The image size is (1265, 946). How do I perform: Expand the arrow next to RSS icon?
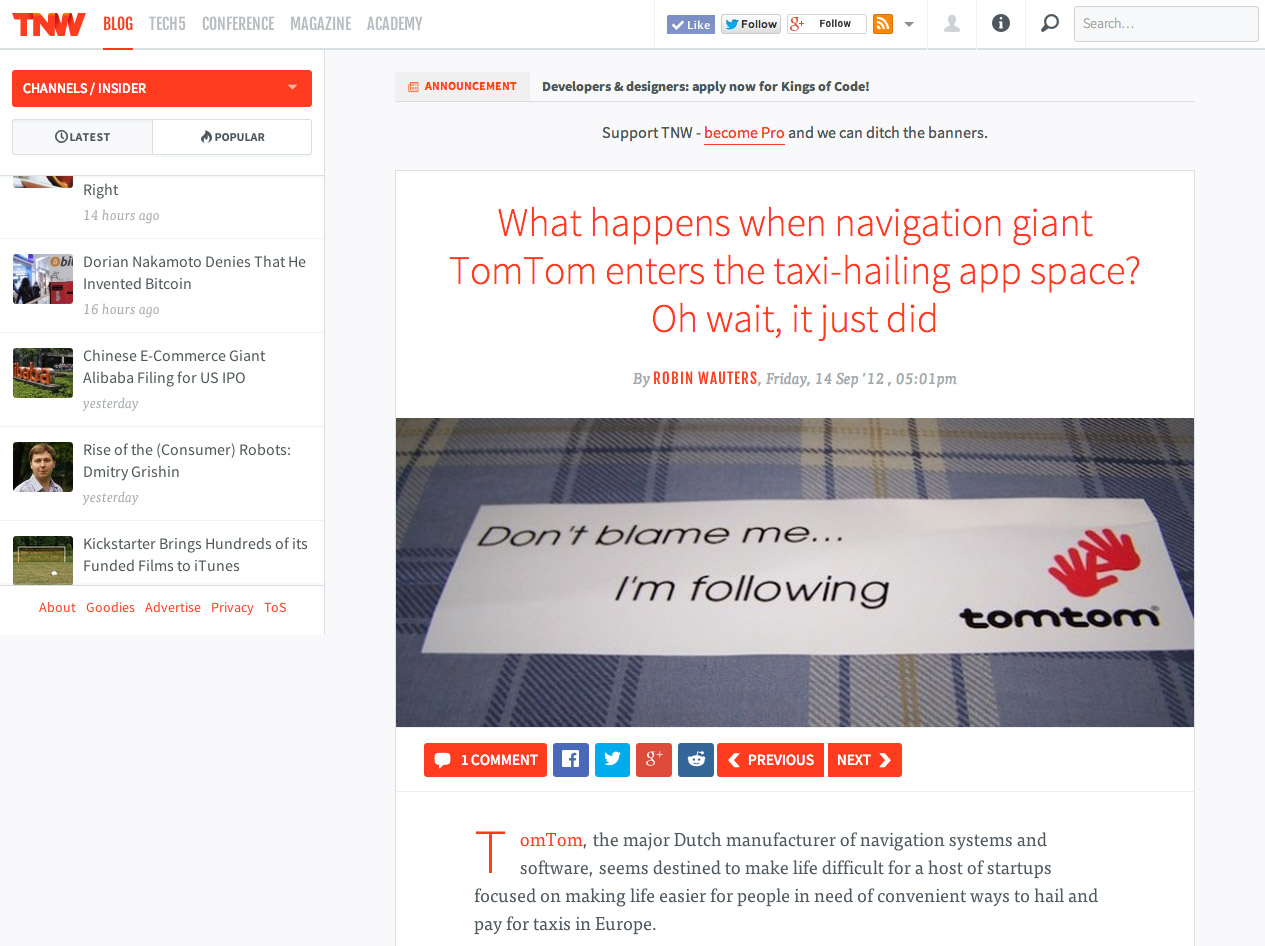(x=909, y=24)
